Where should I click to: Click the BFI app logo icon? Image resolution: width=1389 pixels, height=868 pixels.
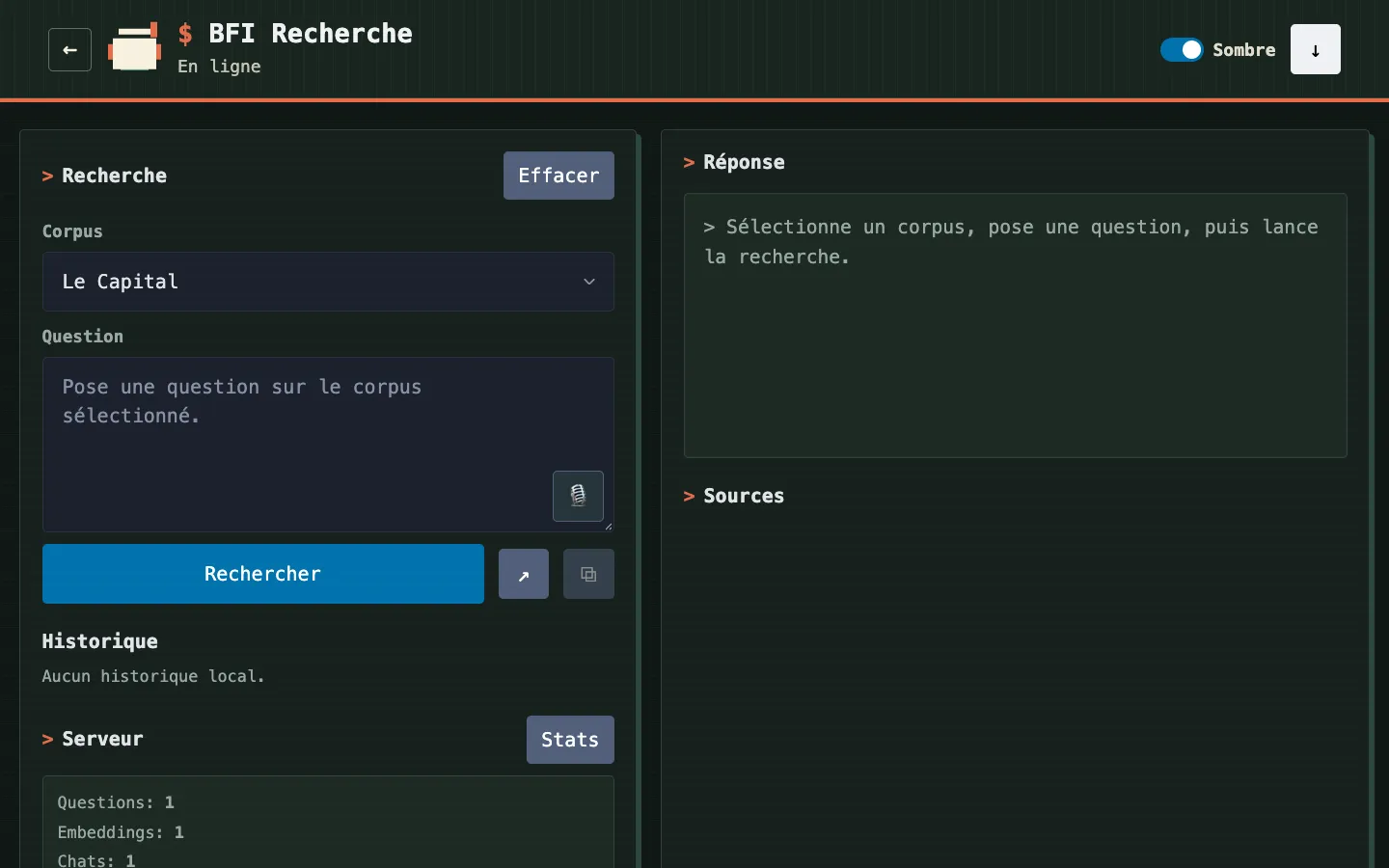coord(134,47)
